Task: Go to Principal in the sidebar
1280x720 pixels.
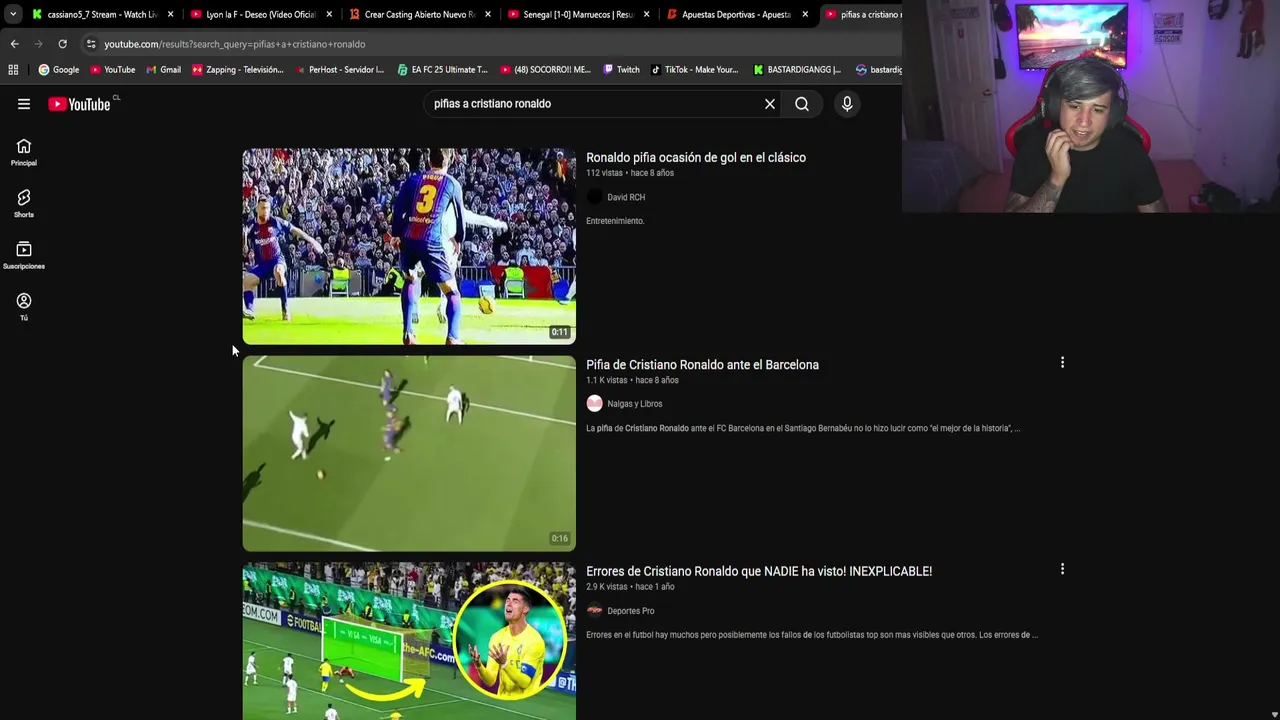Action: pyautogui.click(x=24, y=152)
